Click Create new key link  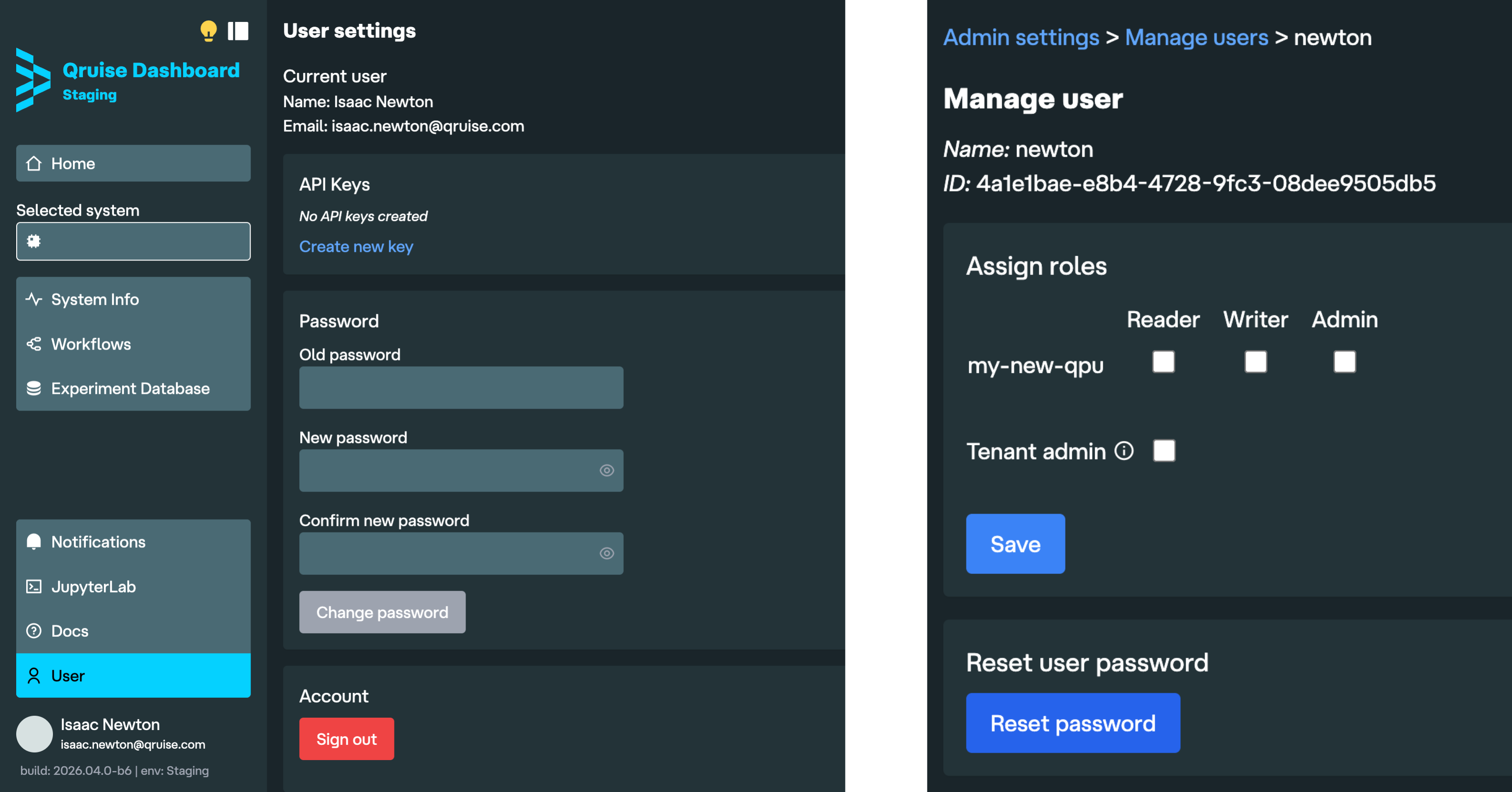[x=356, y=246]
